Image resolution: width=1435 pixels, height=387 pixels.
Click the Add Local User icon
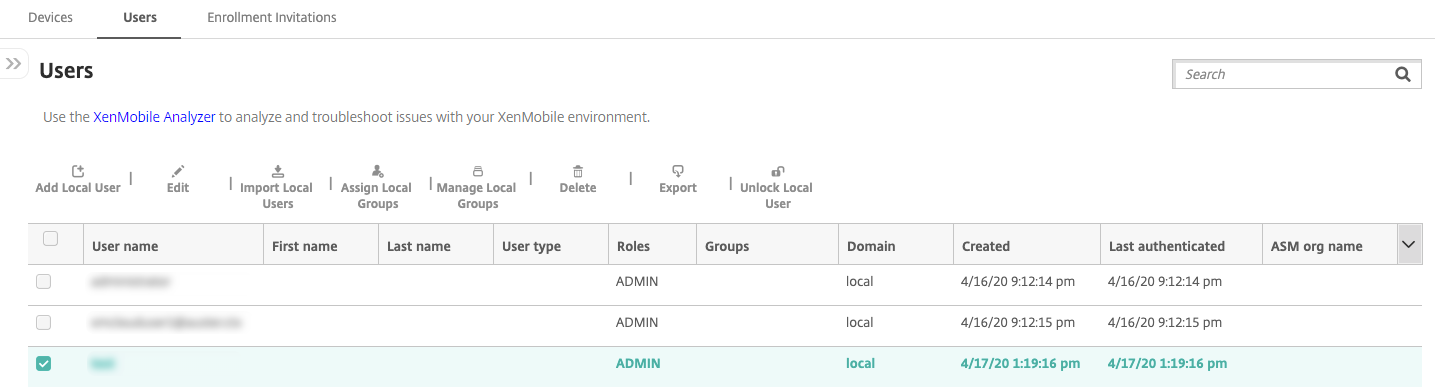pos(78,171)
